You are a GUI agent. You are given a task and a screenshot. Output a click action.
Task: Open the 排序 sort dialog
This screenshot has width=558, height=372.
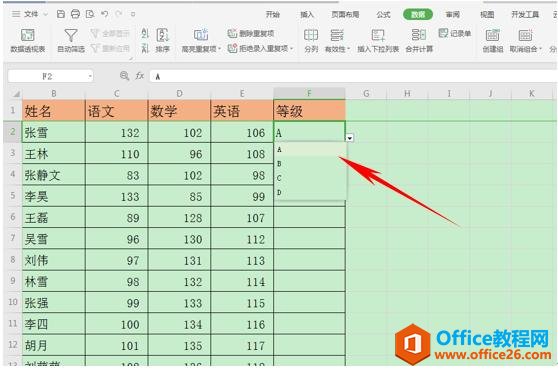163,41
